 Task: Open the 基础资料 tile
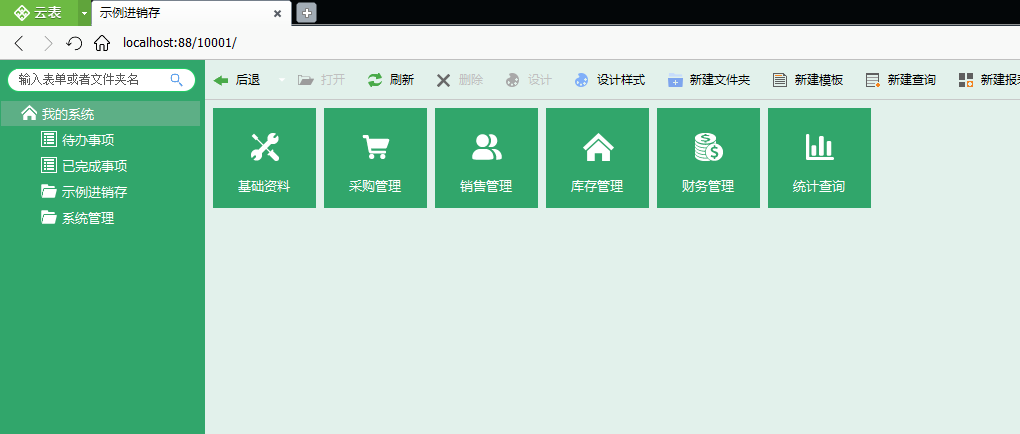(264, 158)
